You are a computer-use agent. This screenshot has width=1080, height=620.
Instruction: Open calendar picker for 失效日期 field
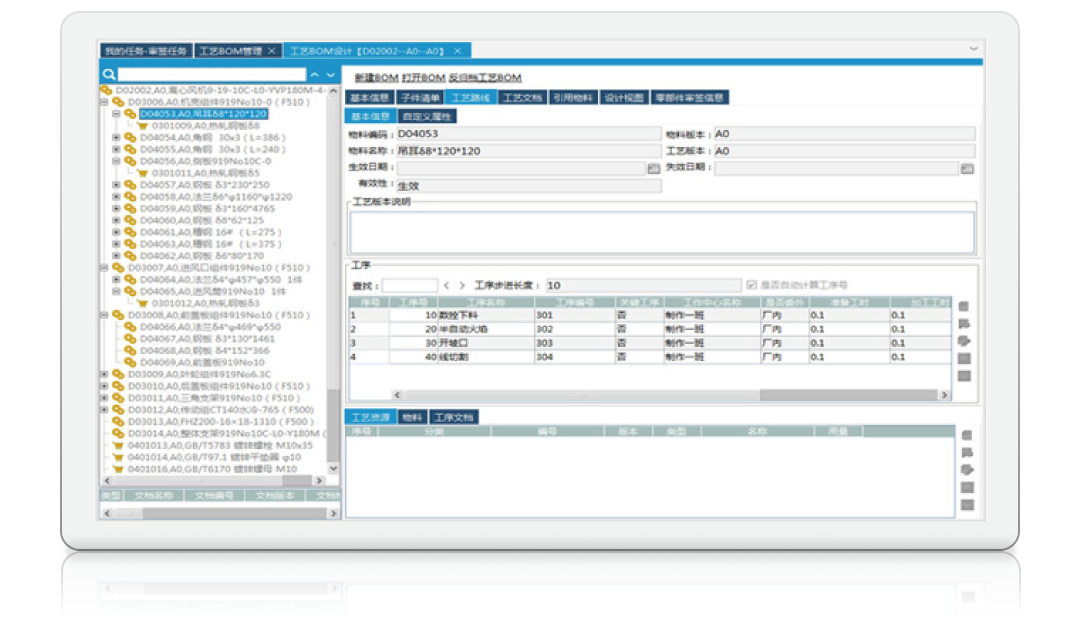click(x=967, y=168)
